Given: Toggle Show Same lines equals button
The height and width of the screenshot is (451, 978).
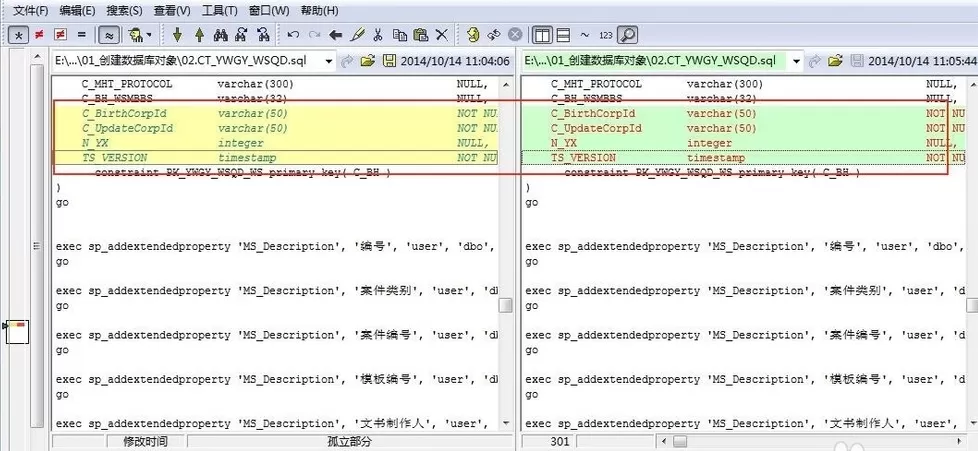Looking at the screenshot, I should [x=81, y=35].
